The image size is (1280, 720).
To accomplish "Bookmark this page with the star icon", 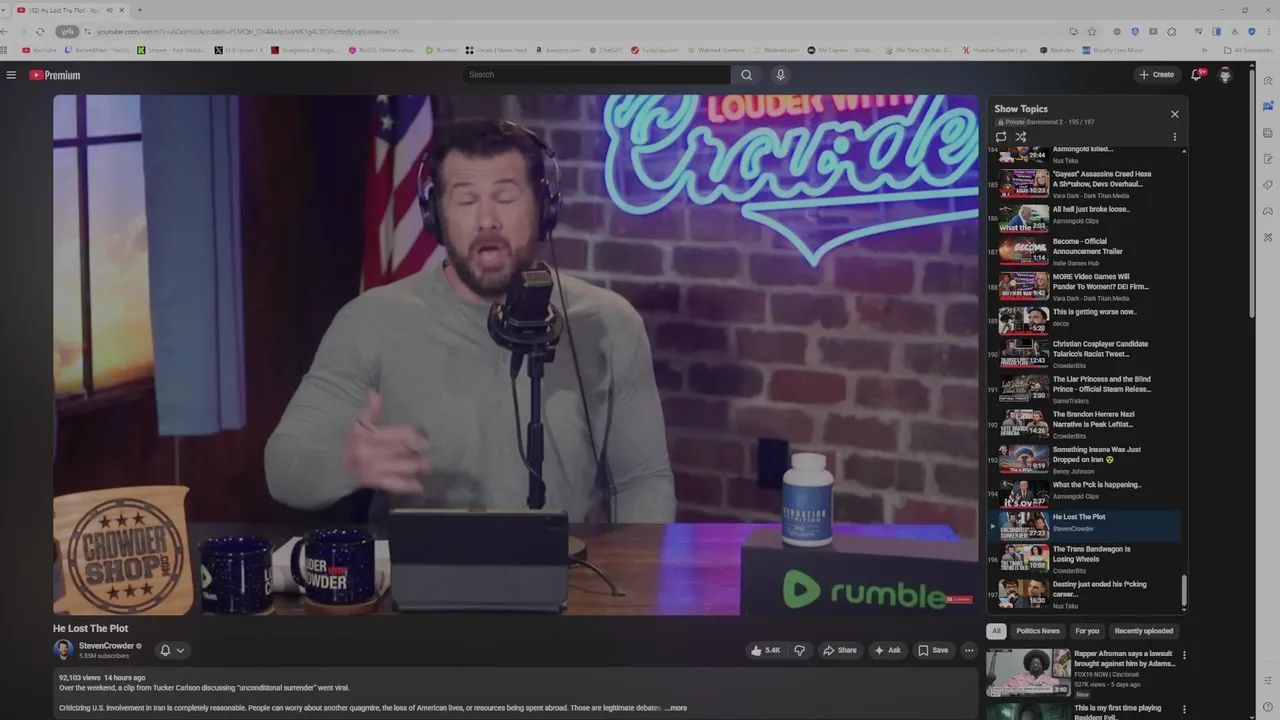I will pos(1092,31).
